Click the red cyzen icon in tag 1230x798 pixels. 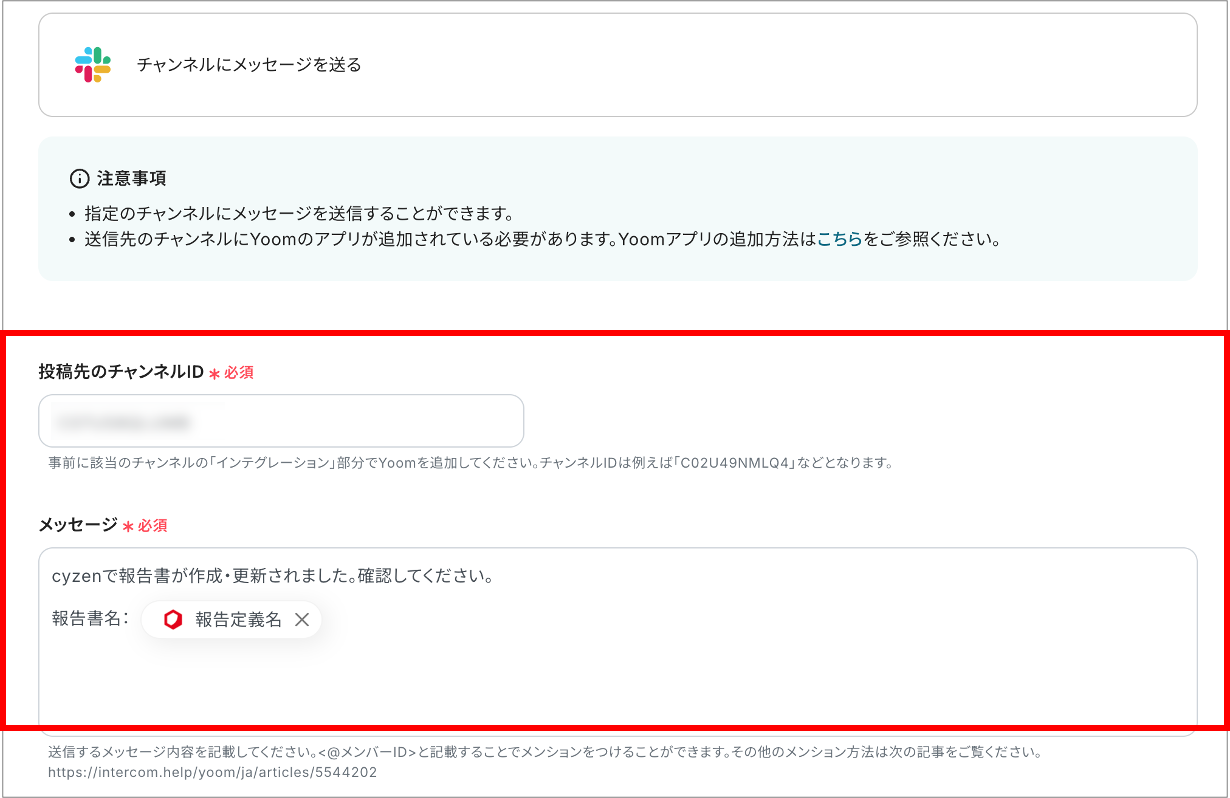click(173, 620)
